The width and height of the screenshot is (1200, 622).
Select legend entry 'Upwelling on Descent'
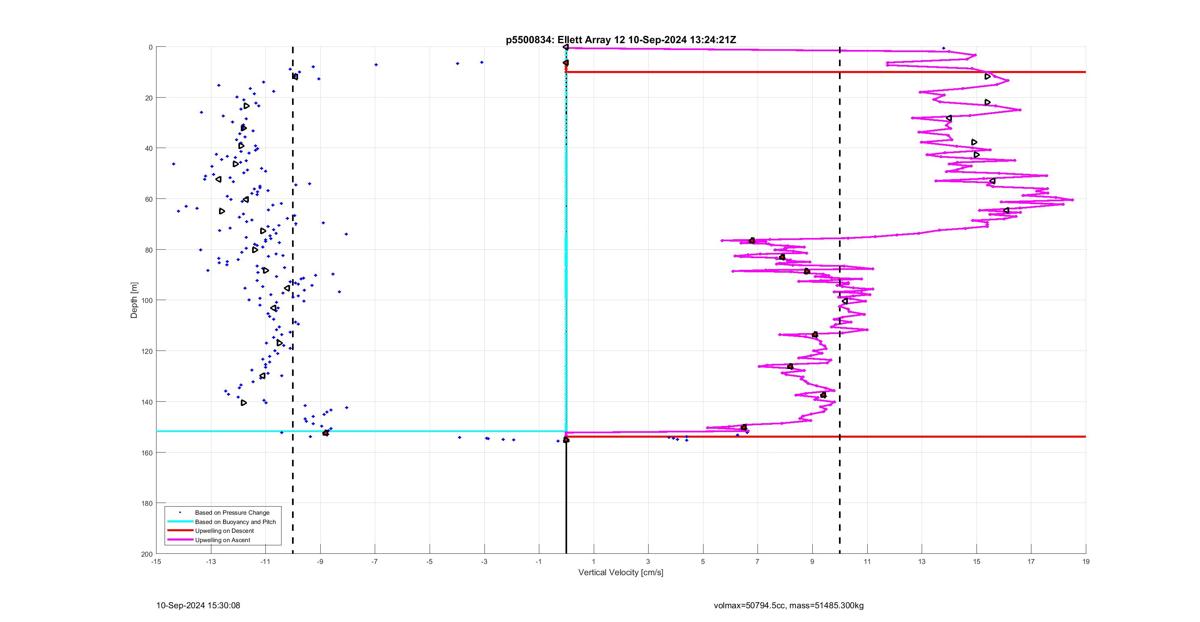tap(224, 530)
